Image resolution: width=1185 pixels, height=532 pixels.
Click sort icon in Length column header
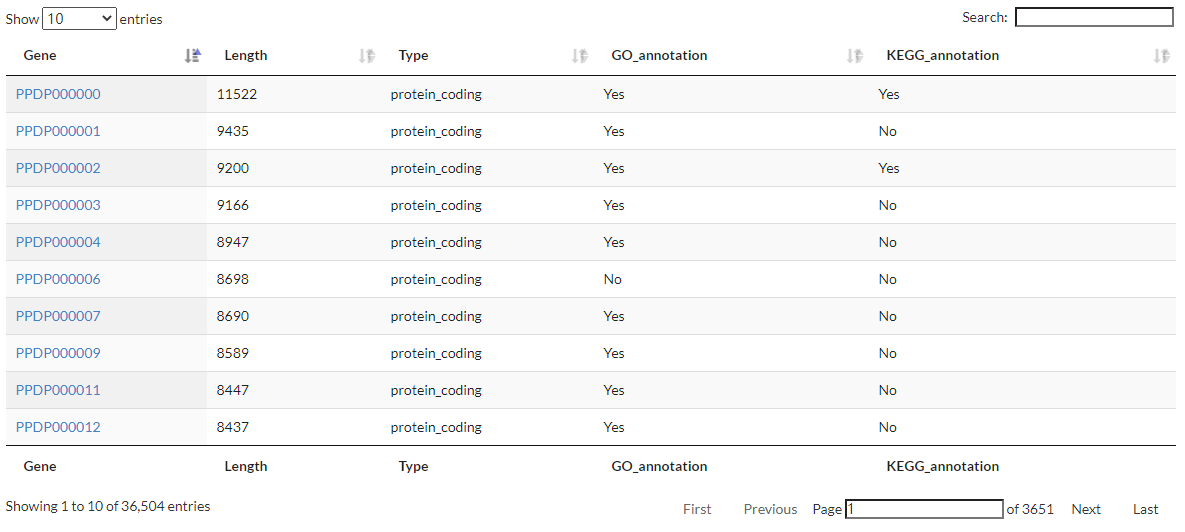pyautogui.click(x=366, y=56)
